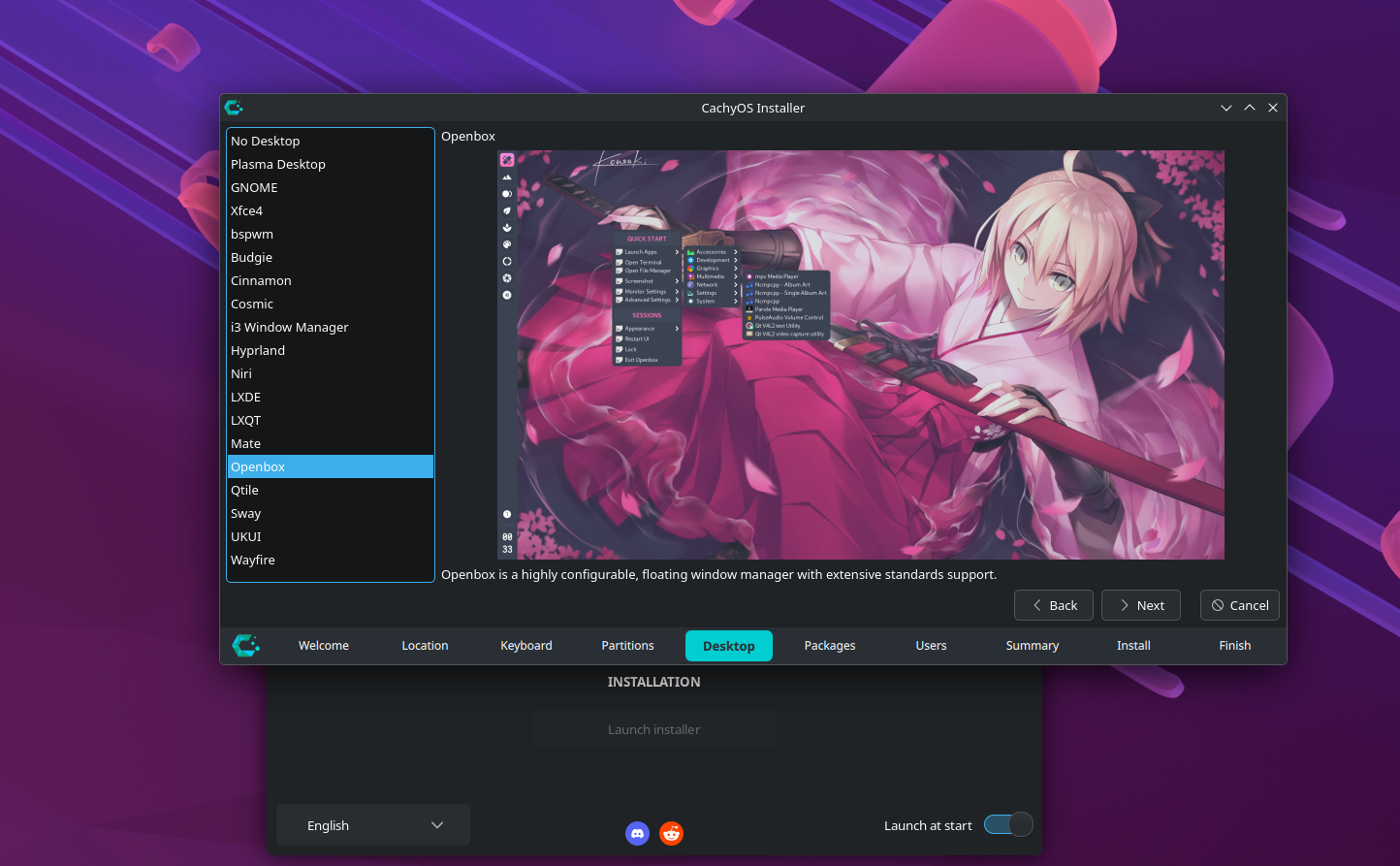This screenshot has height=866, width=1400.
Task: Proceed with the Next button
Action: (1140, 605)
